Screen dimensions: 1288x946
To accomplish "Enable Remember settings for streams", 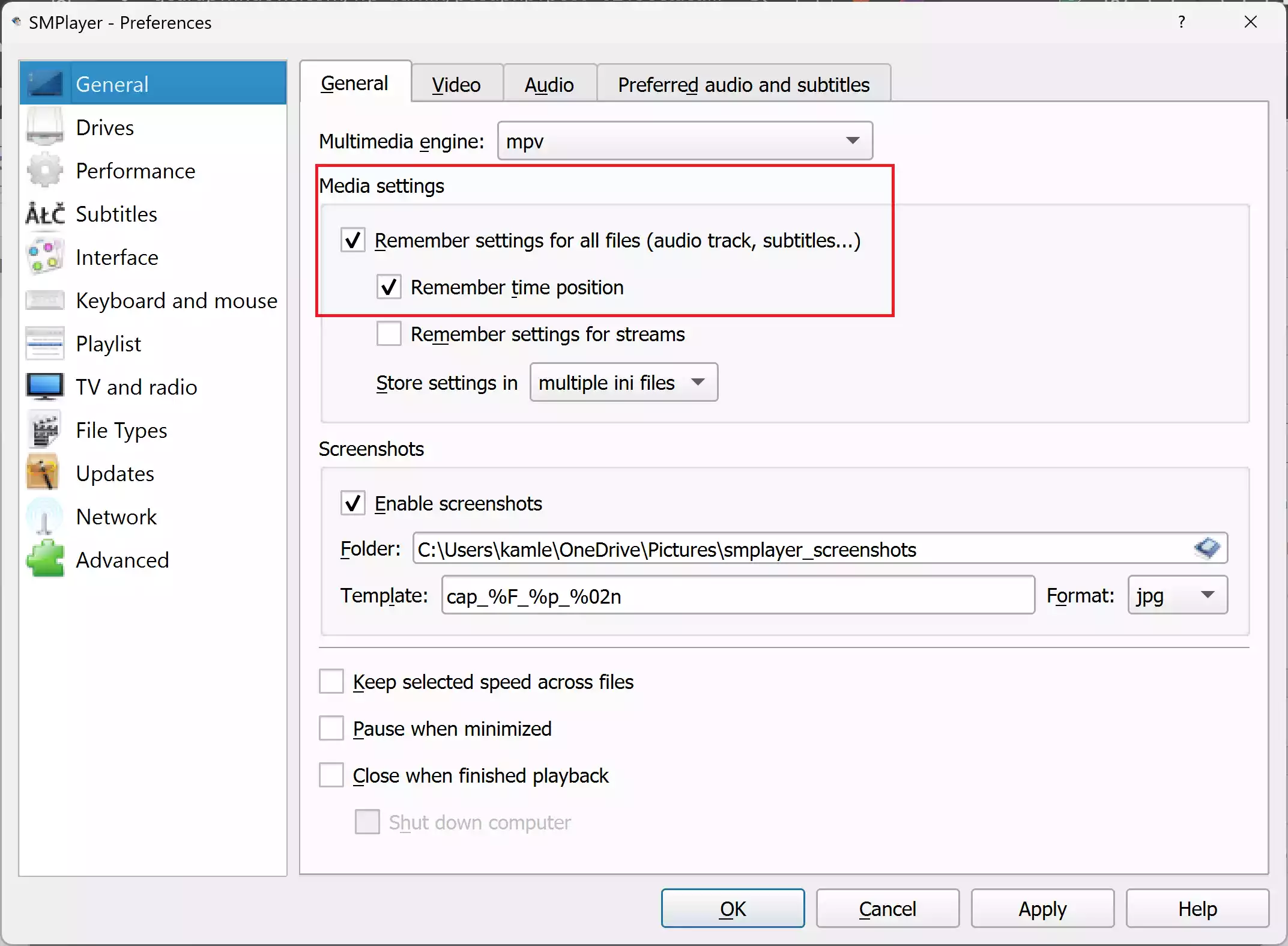I will pos(389,334).
